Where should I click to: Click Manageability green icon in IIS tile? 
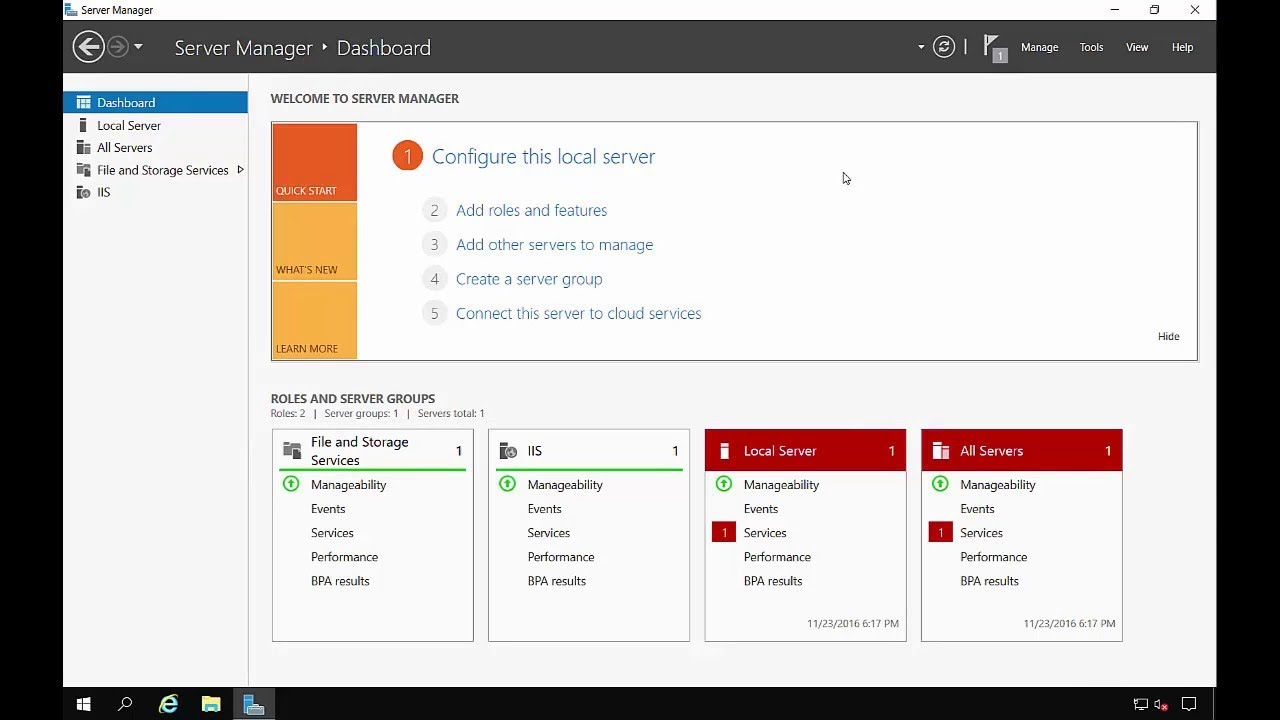tap(507, 484)
